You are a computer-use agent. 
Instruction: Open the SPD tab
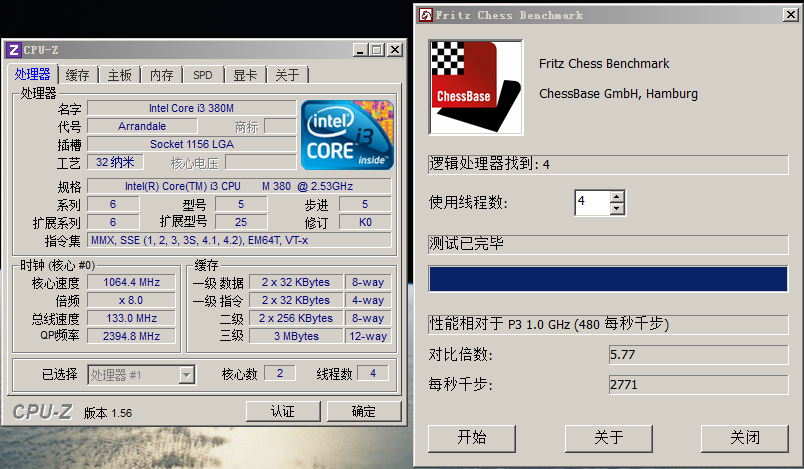coord(203,75)
